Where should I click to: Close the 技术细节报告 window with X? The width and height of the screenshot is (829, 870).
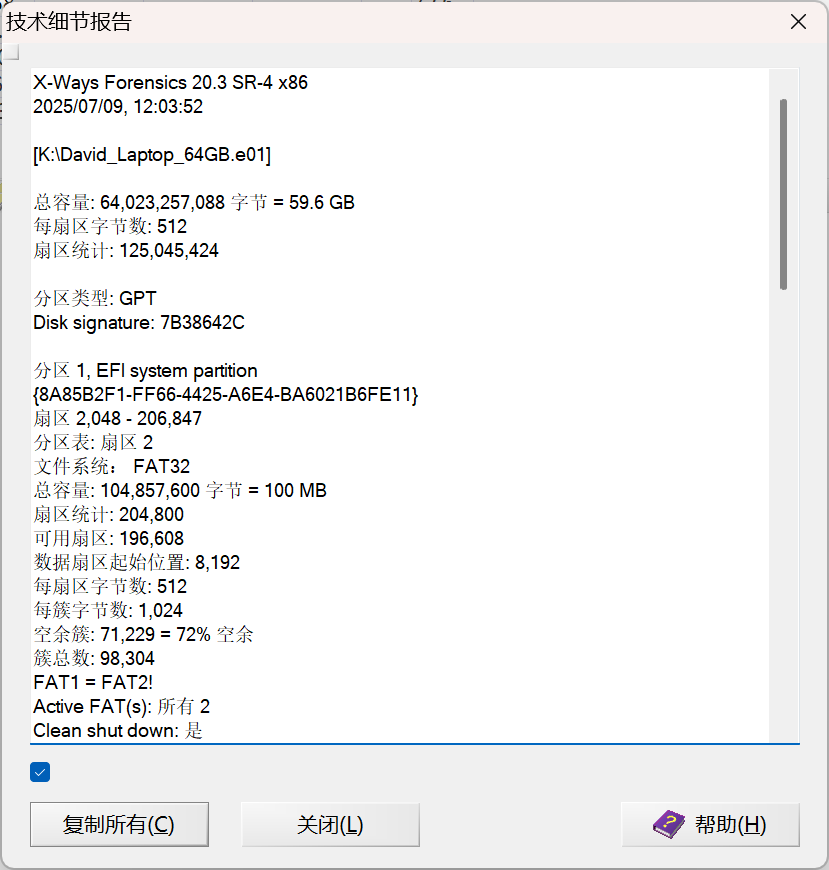coord(798,22)
